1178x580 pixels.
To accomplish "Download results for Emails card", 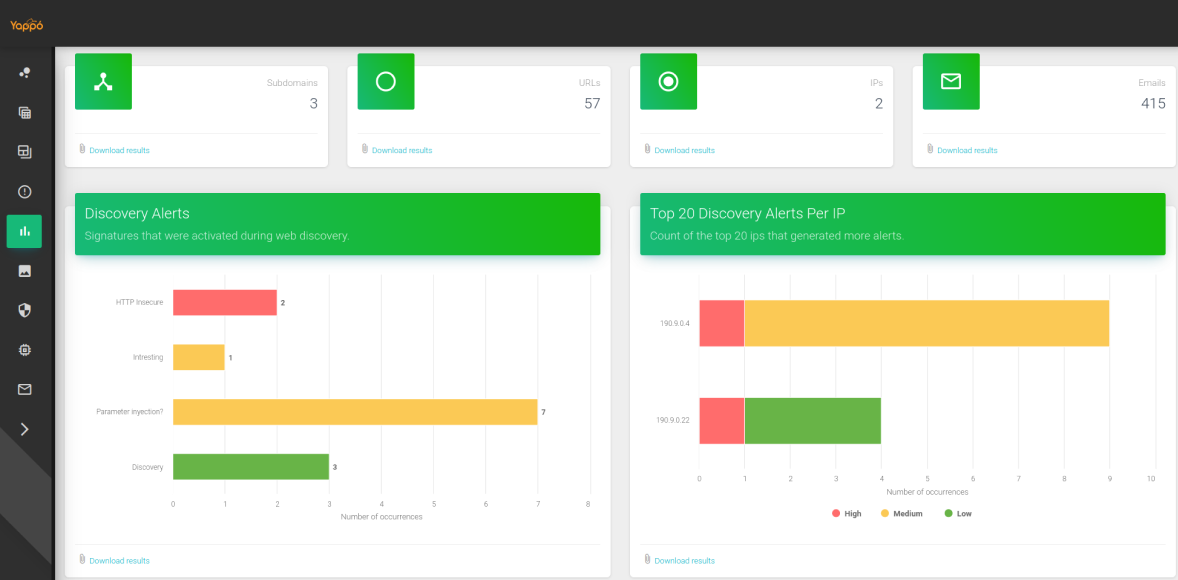I will (967, 150).
